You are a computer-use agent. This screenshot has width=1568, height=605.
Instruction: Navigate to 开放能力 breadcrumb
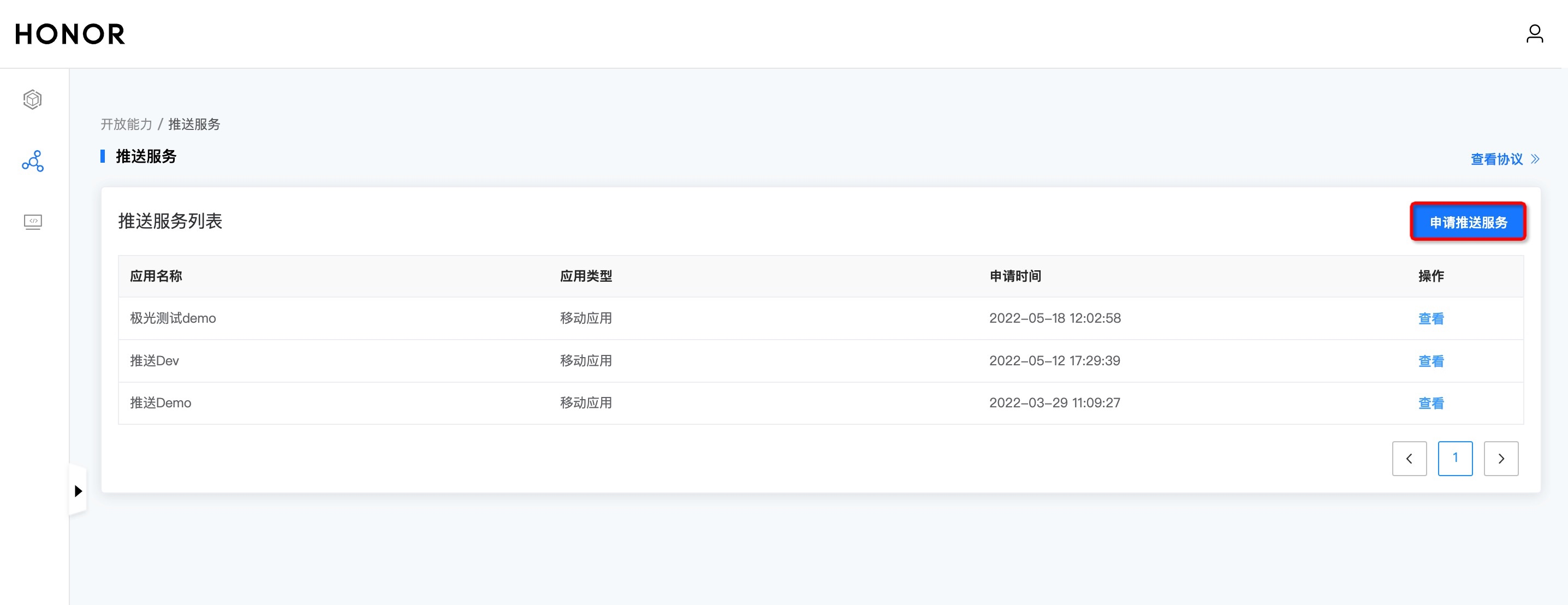(x=126, y=124)
